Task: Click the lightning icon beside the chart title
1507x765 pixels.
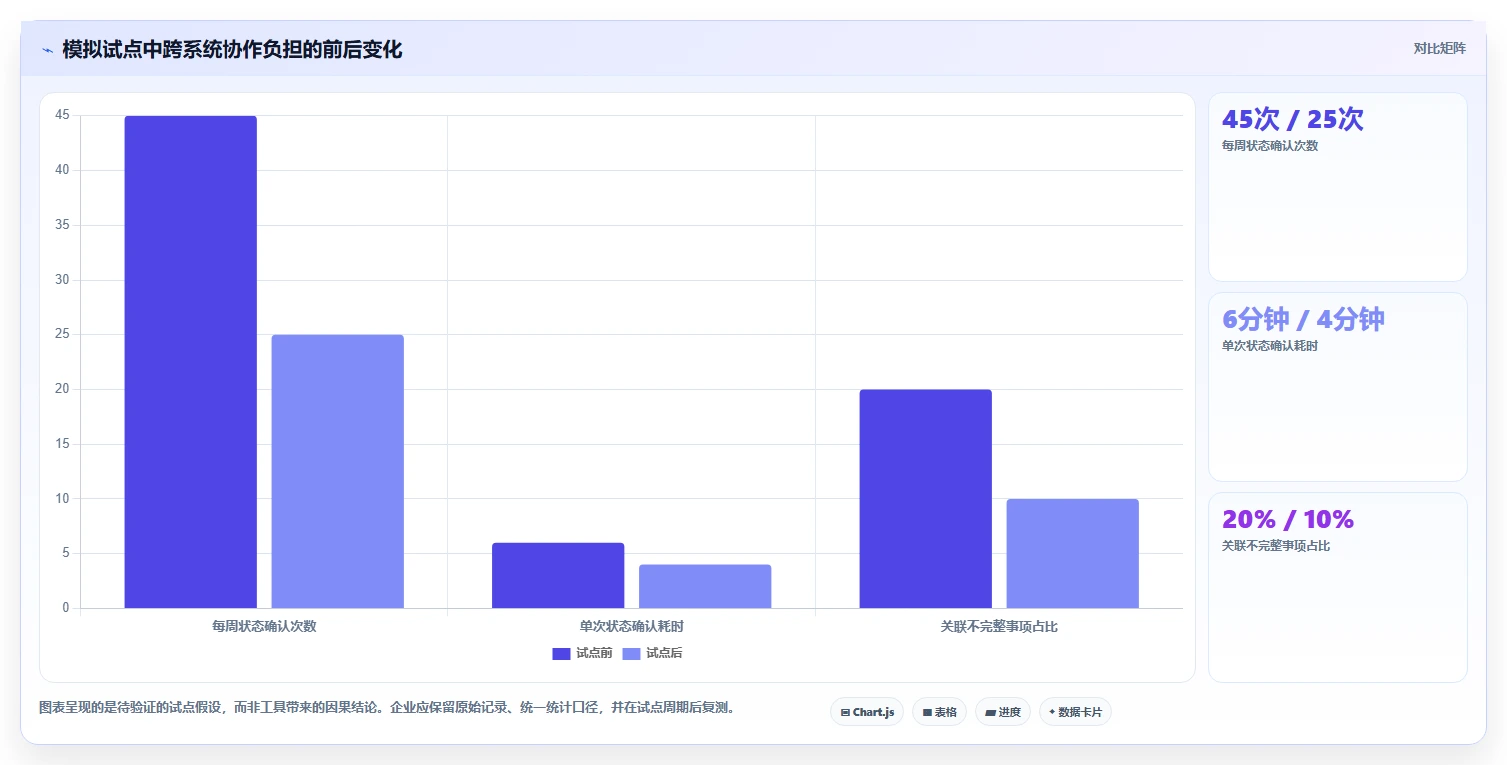Action: [47, 50]
